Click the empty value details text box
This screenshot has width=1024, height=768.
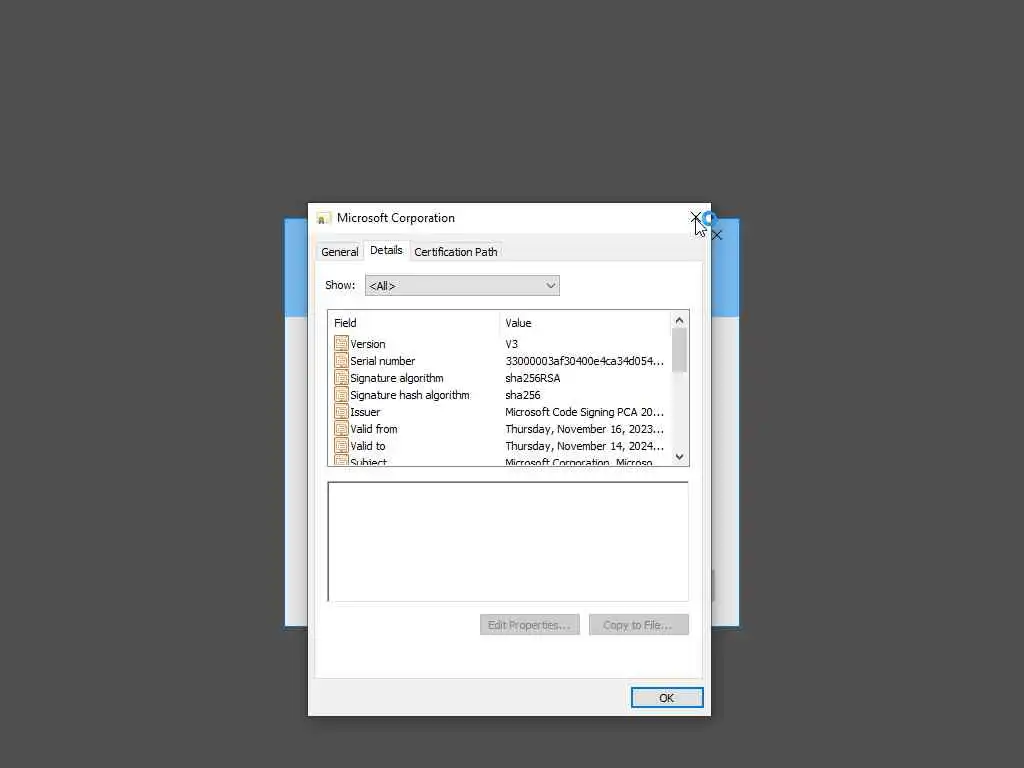[507, 541]
